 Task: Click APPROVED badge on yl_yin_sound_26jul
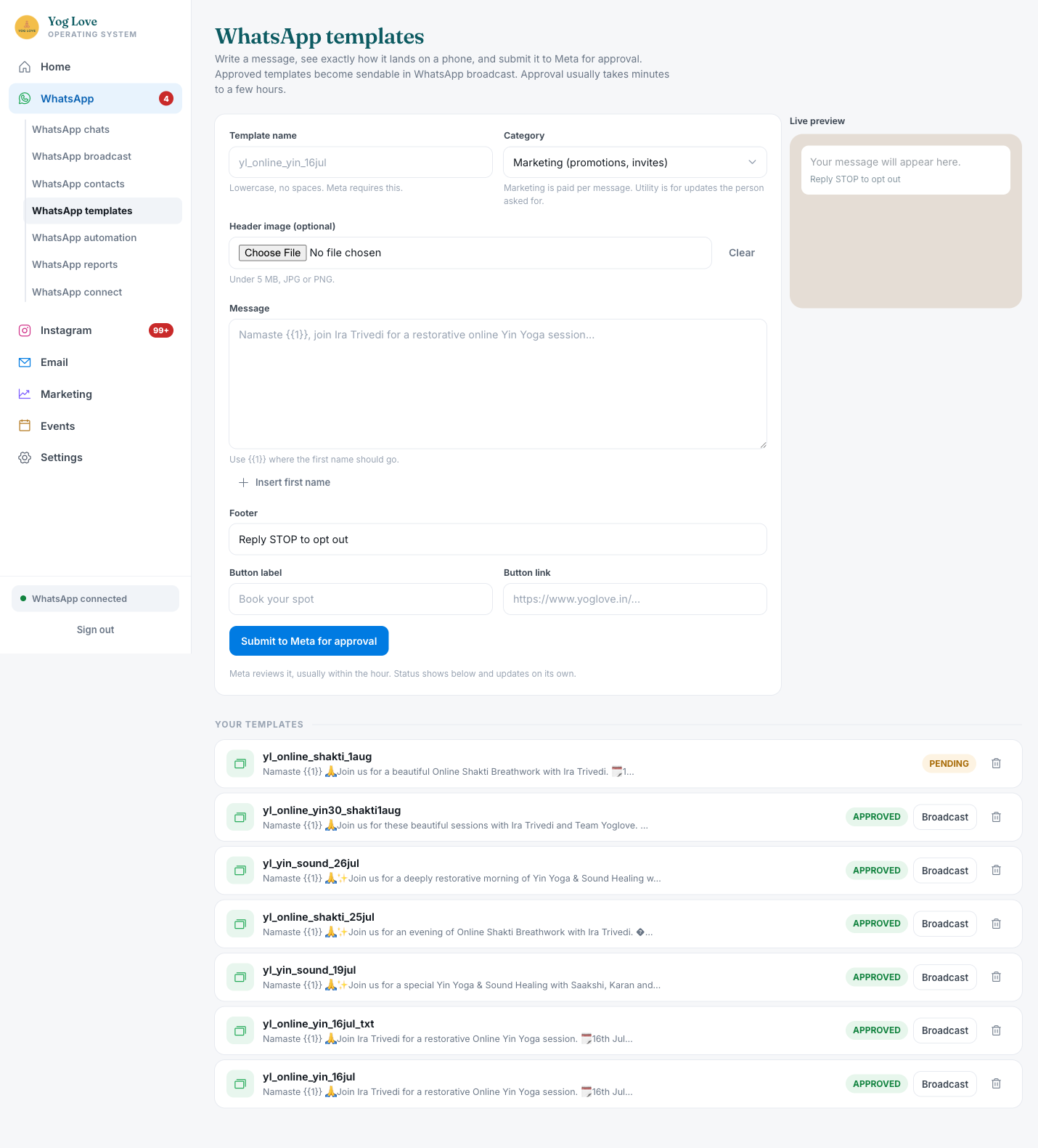pyautogui.click(x=876, y=871)
